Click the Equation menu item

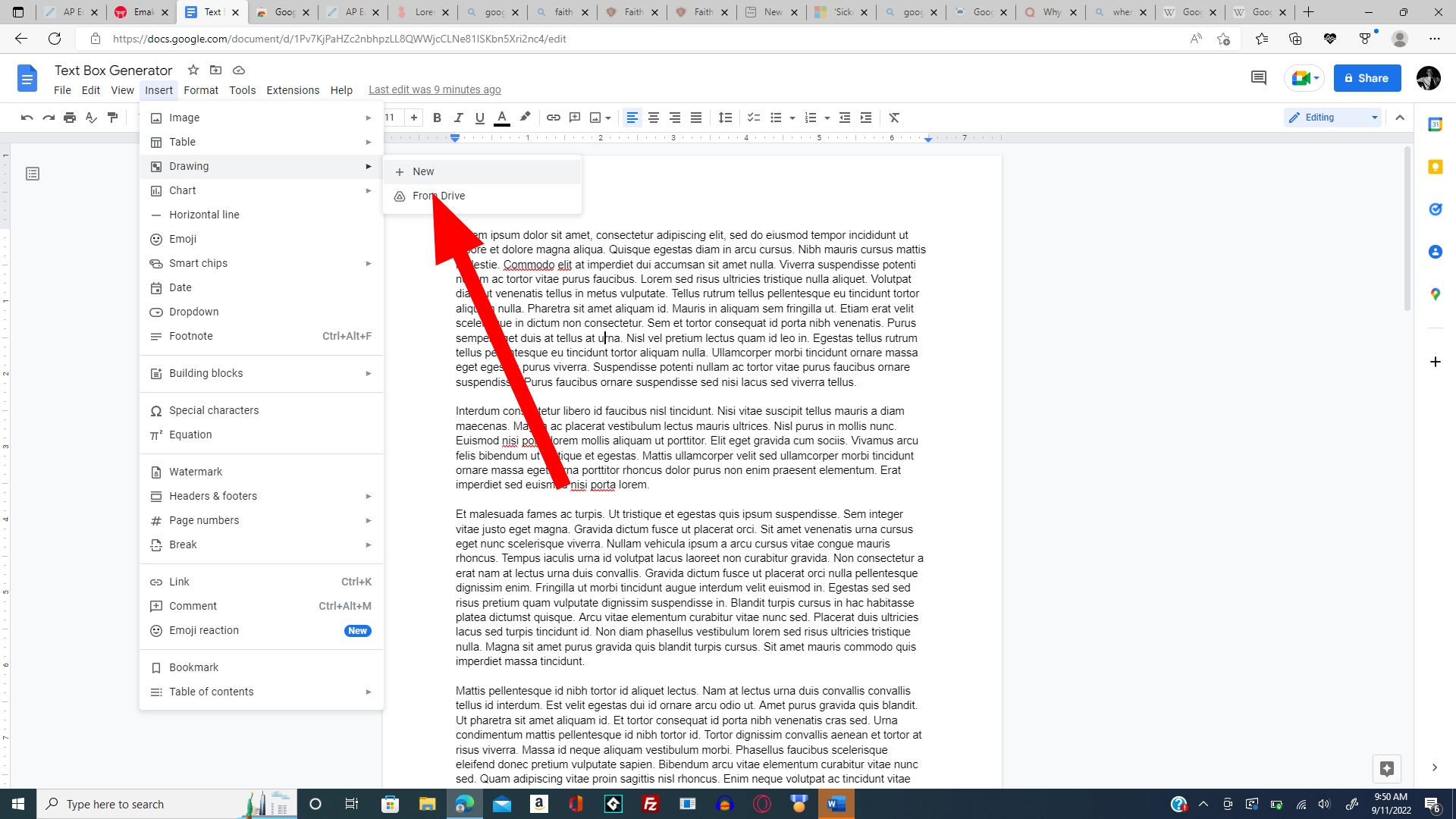tap(190, 434)
